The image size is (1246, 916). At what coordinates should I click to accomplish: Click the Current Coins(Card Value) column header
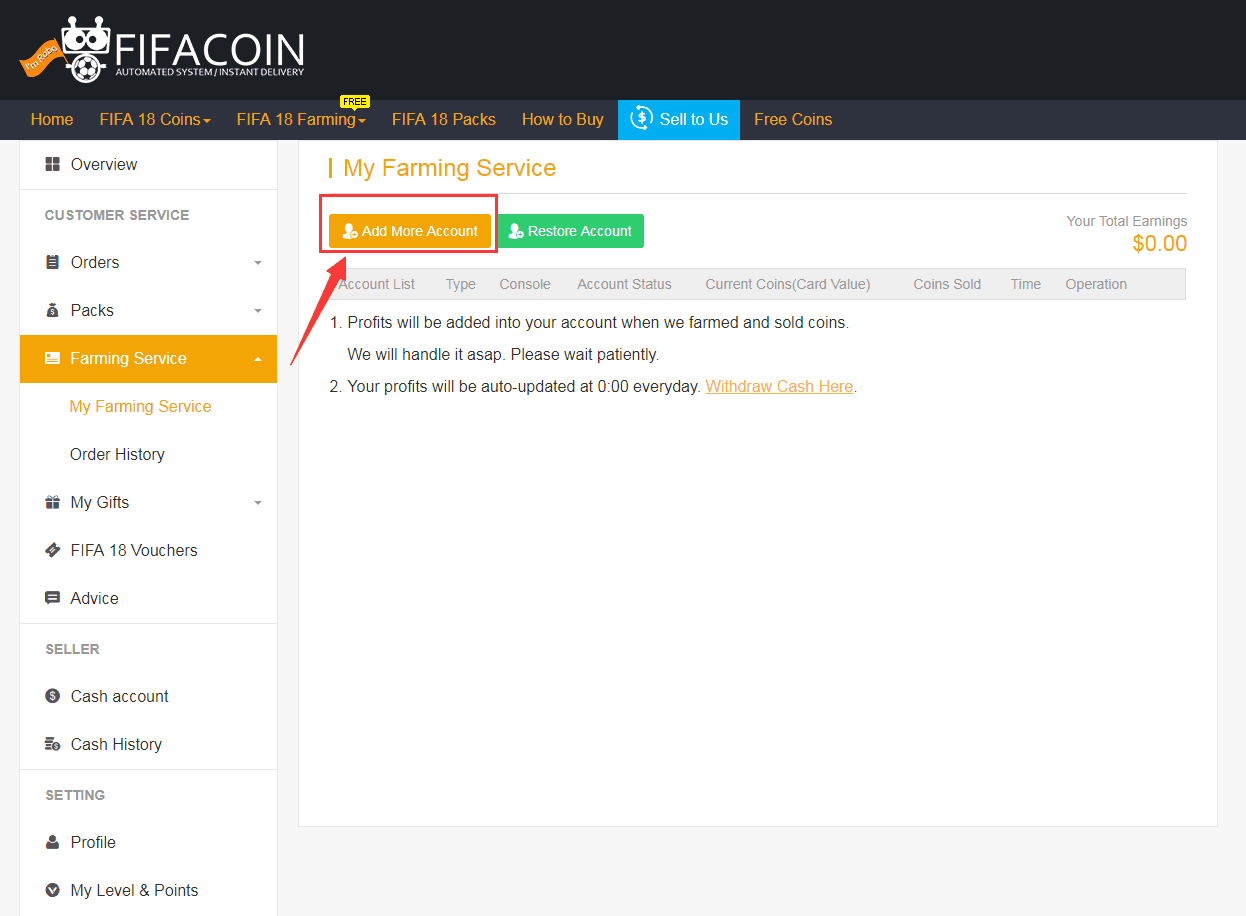coord(788,284)
